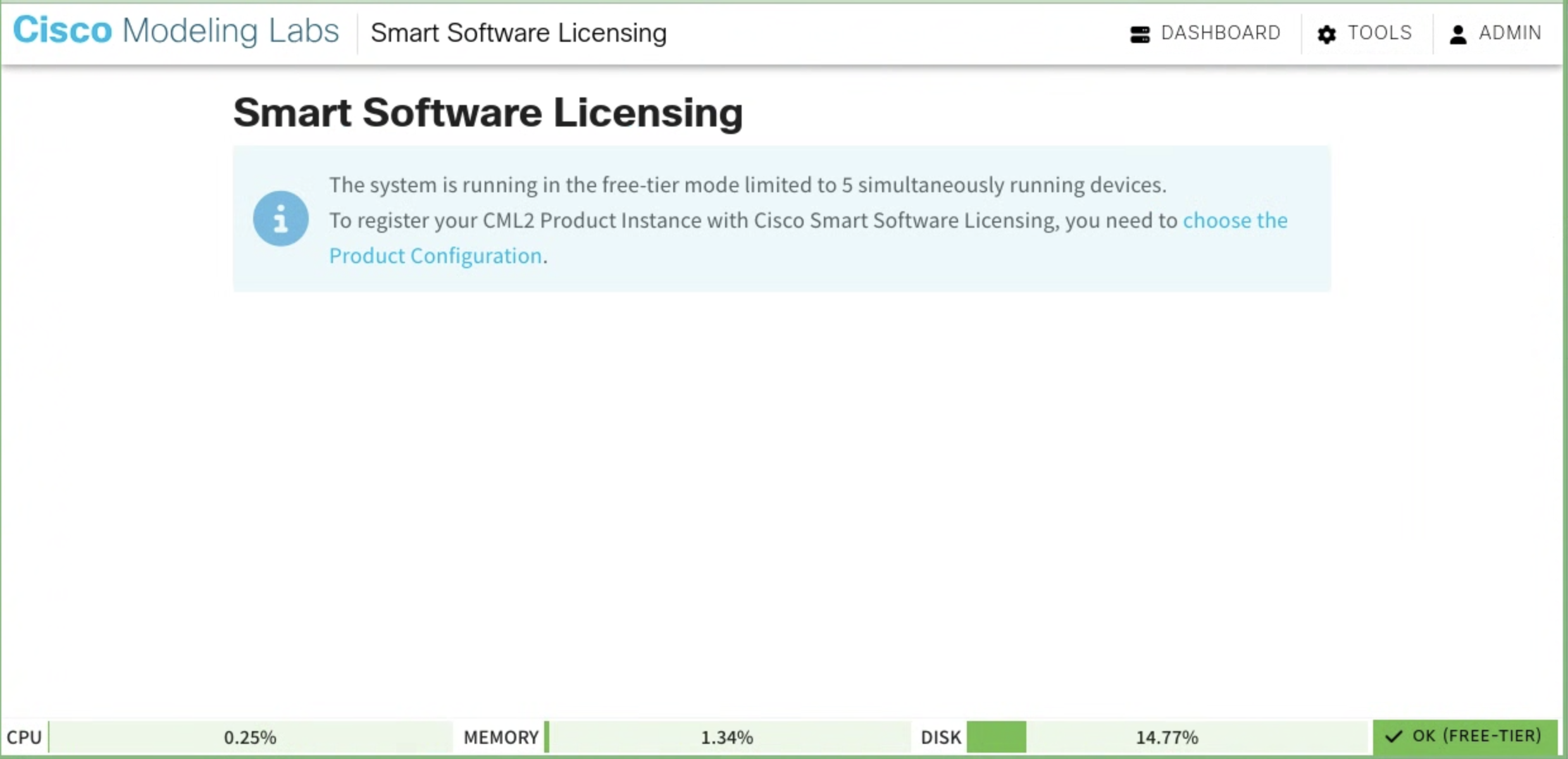Open the DASHBOARD menu item
1568x759 pixels.
(x=1220, y=33)
